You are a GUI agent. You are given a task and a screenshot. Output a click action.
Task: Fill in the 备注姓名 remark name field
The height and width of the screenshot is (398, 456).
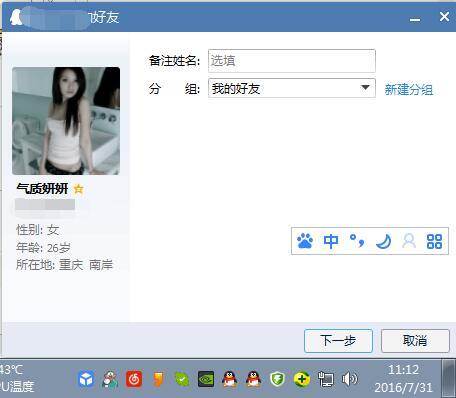point(292,61)
